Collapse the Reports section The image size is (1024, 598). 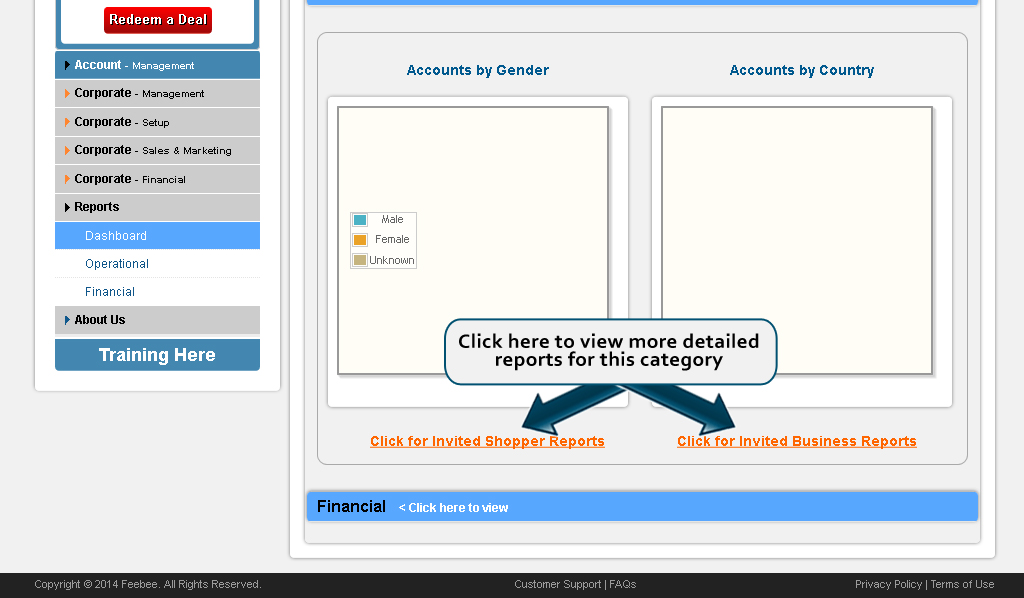(x=157, y=207)
